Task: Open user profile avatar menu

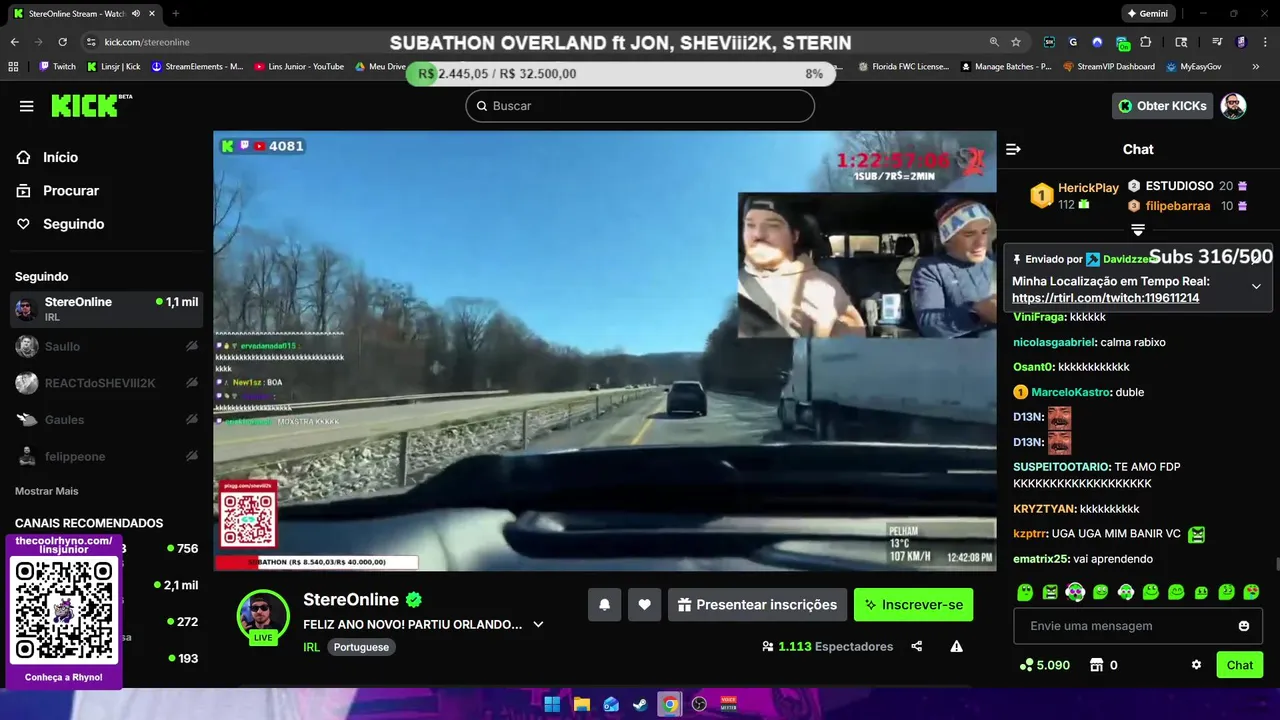Action: coord(1233,106)
